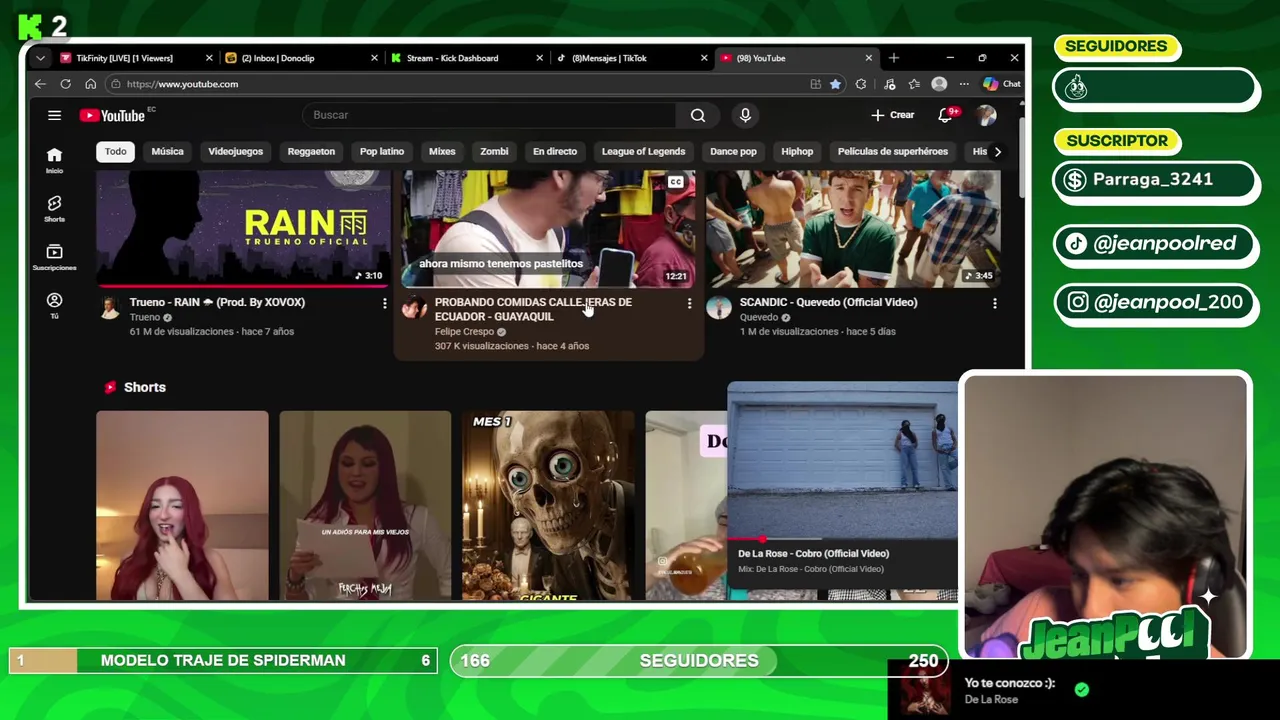The image size is (1280, 720).
Task: Select the Música filter chip
Action: 168,152
